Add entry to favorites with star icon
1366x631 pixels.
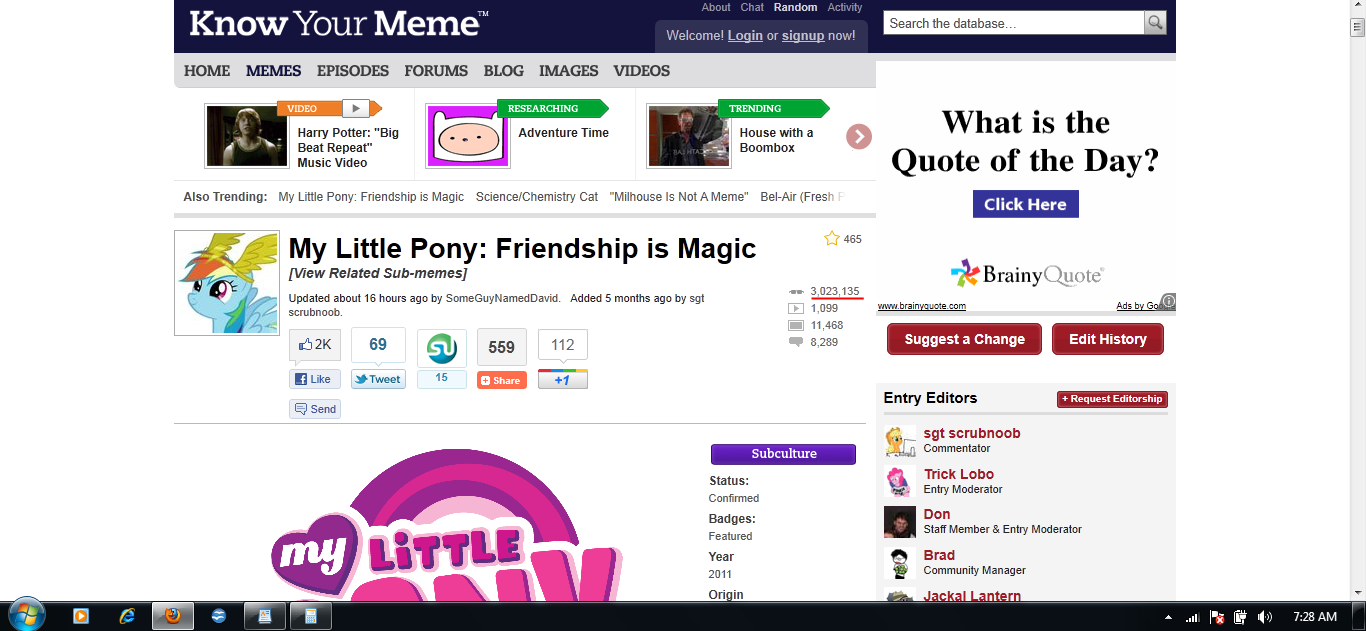coord(831,239)
